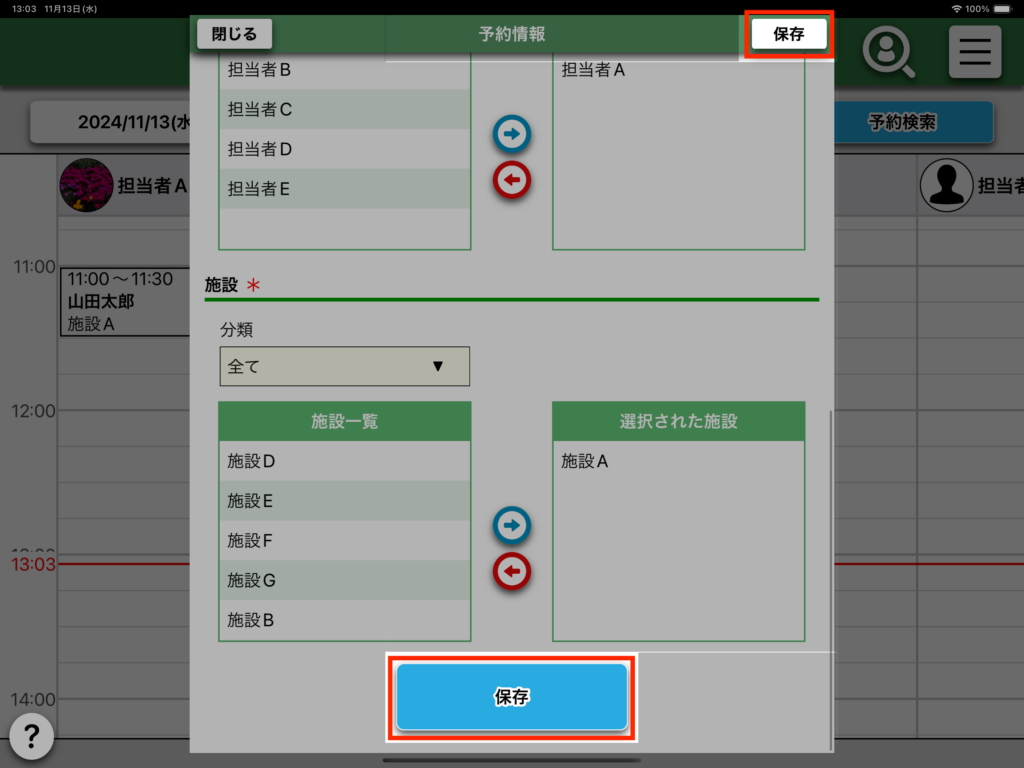1024x768 pixels.
Task: Click blue right arrow beside facility list
Action: click(x=512, y=525)
